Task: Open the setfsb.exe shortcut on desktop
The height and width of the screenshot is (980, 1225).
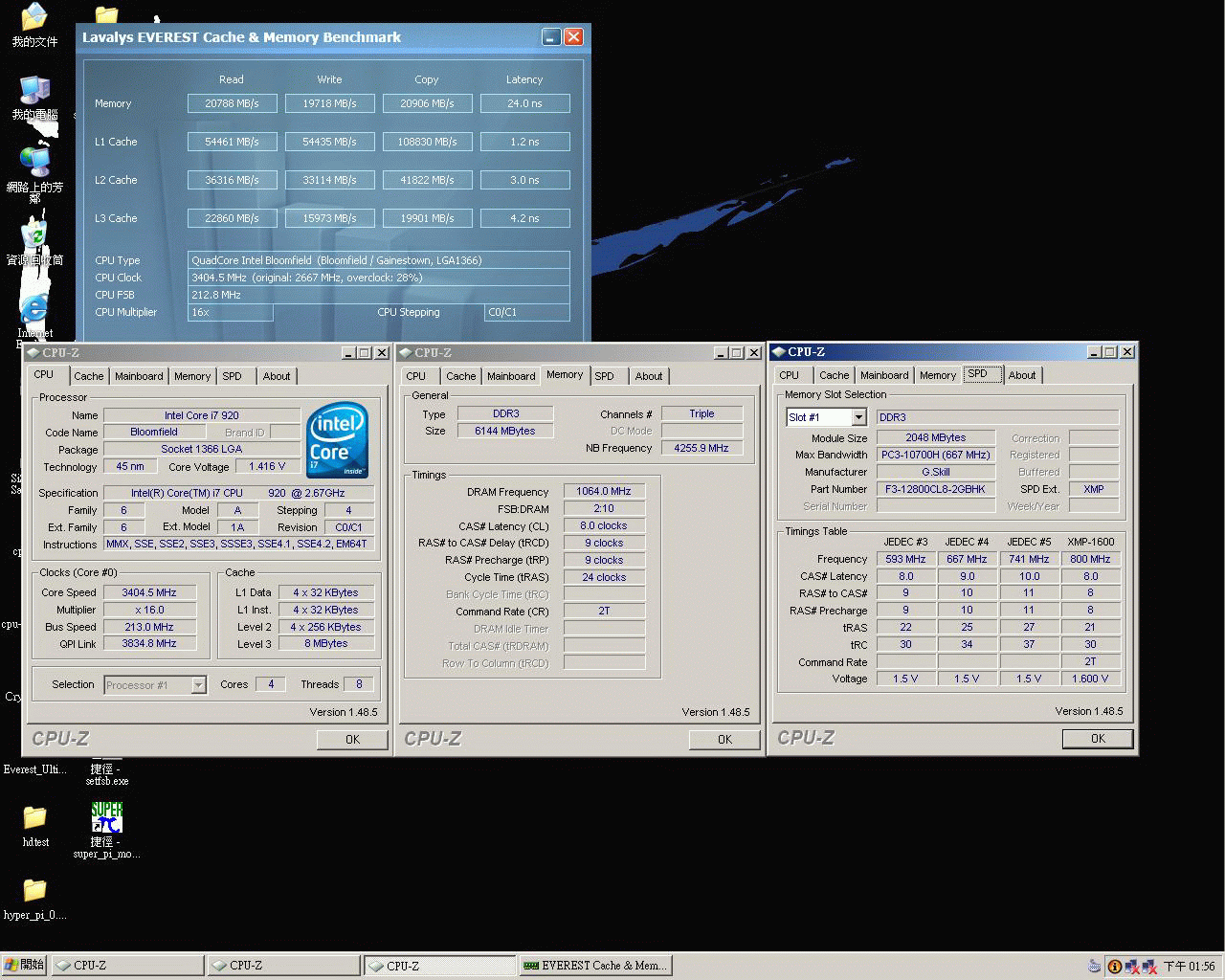Action: point(106,774)
